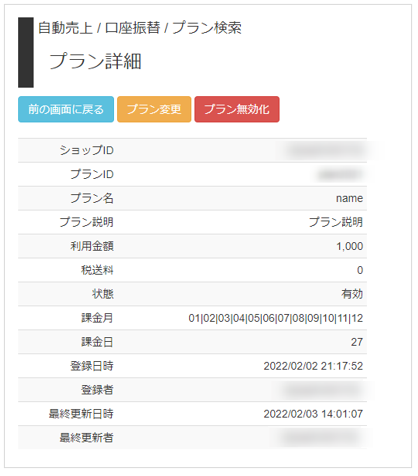Click the 登録日時 label

[92, 366]
